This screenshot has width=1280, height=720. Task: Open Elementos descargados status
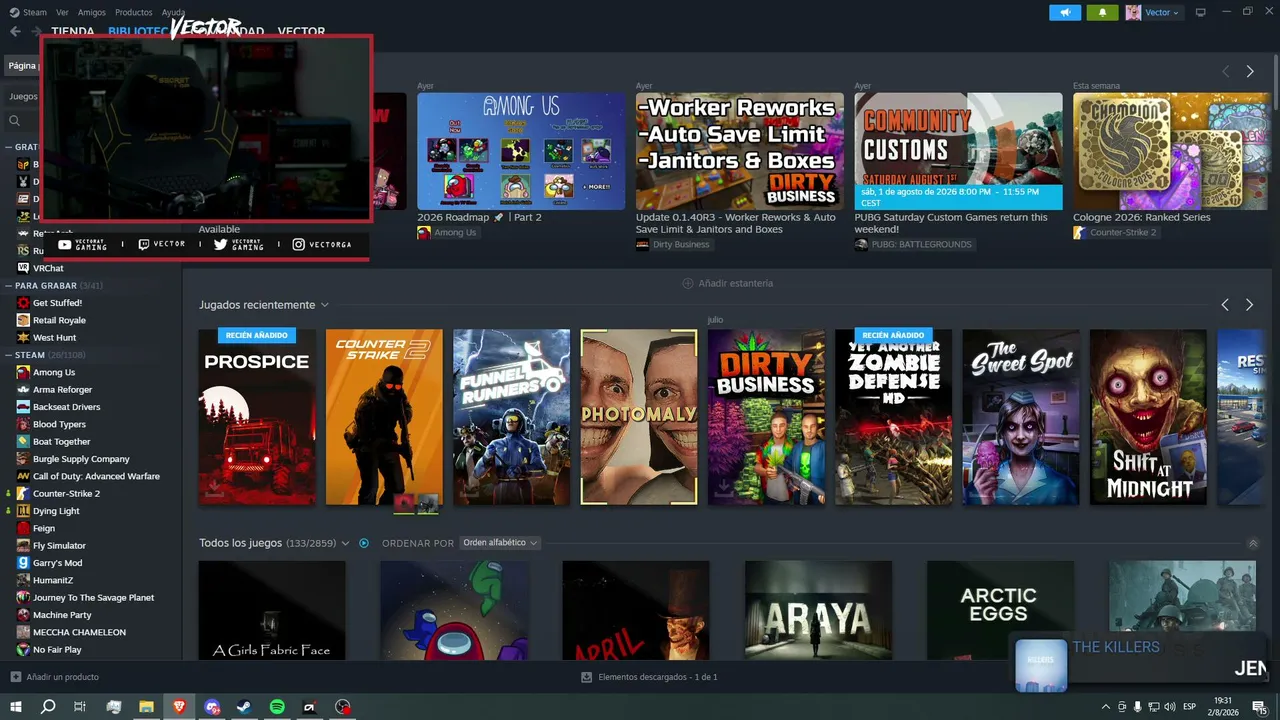[650, 677]
